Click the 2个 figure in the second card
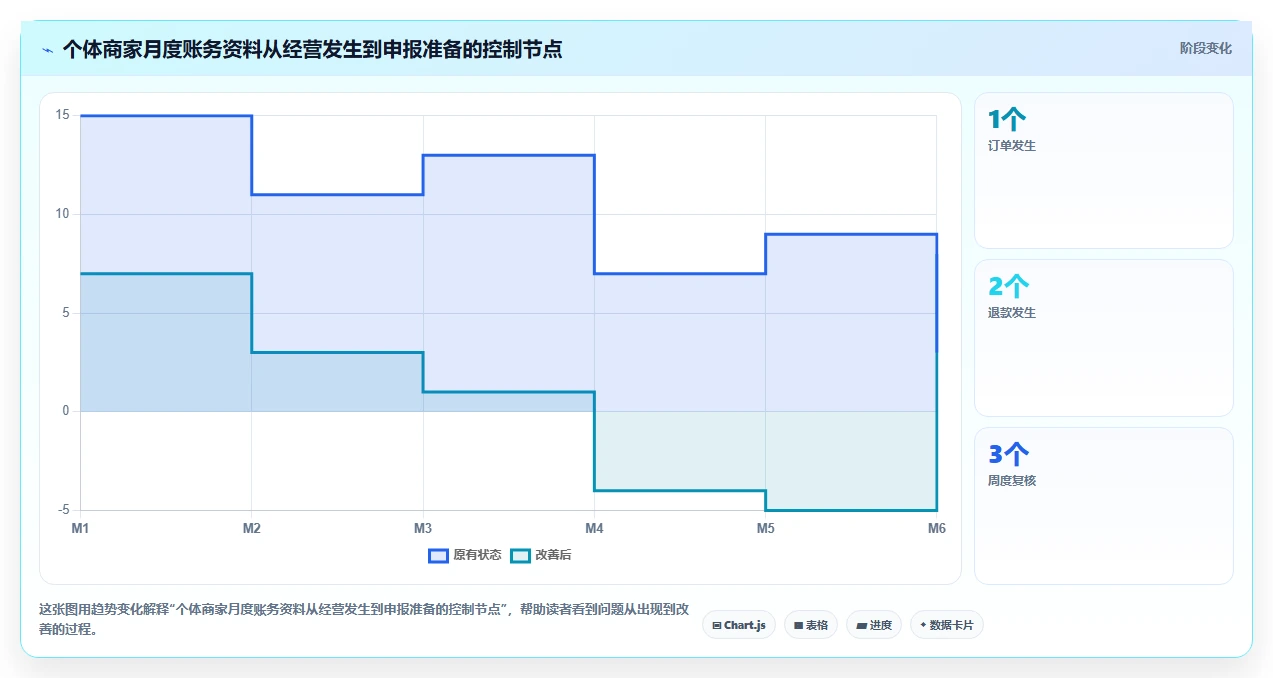 point(1007,287)
